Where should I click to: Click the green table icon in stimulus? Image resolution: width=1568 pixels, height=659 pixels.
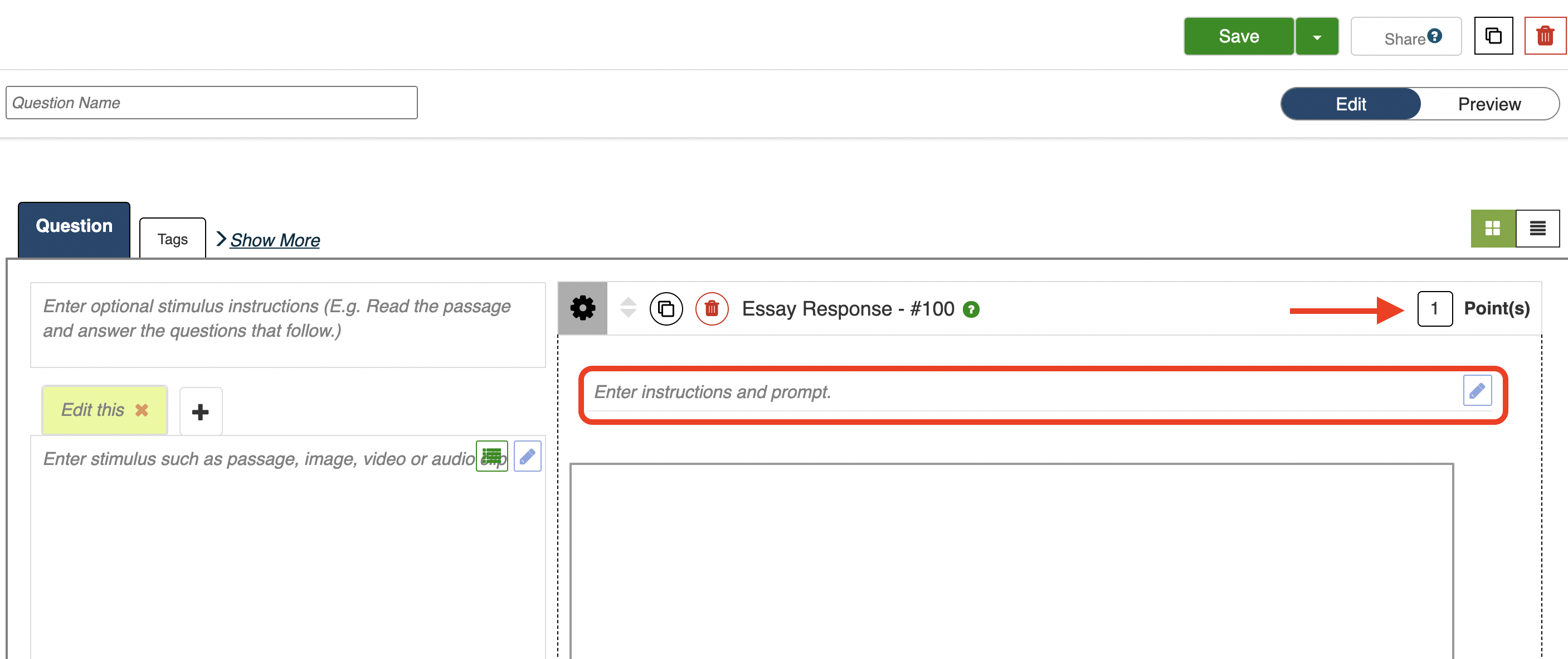pyautogui.click(x=491, y=456)
